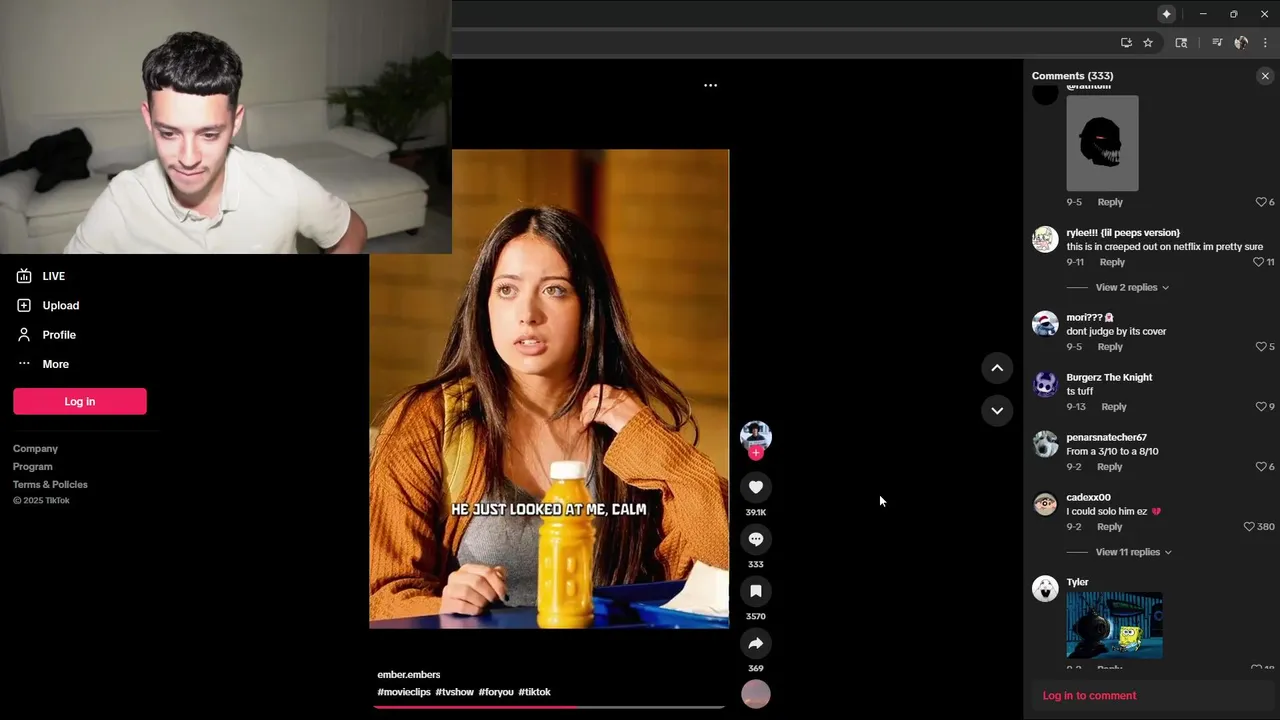1280x720 pixels.
Task: Open the #tiktok hashtag
Action: pyautogui.click(x=534, y=692)
